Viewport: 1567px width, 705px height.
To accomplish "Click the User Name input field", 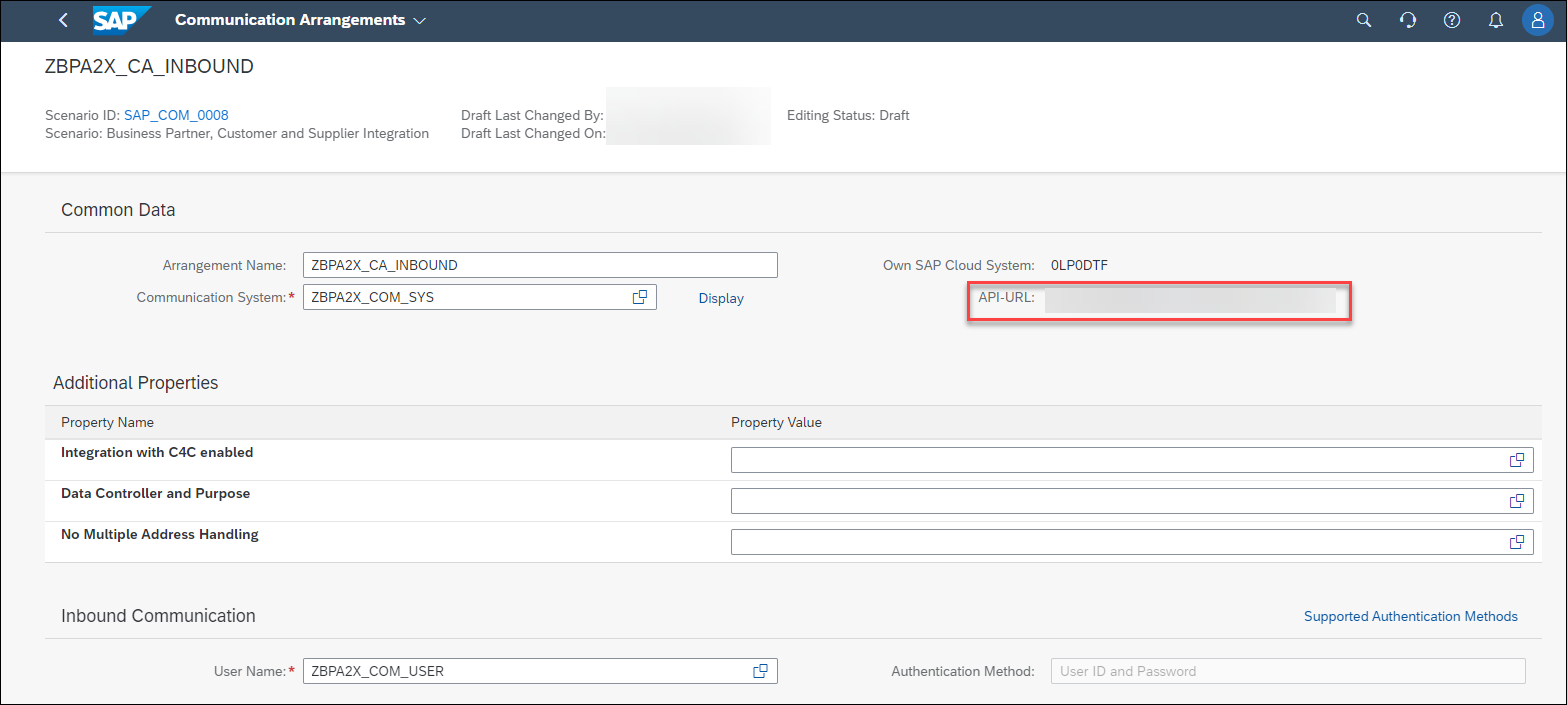I will pos(540,671).
